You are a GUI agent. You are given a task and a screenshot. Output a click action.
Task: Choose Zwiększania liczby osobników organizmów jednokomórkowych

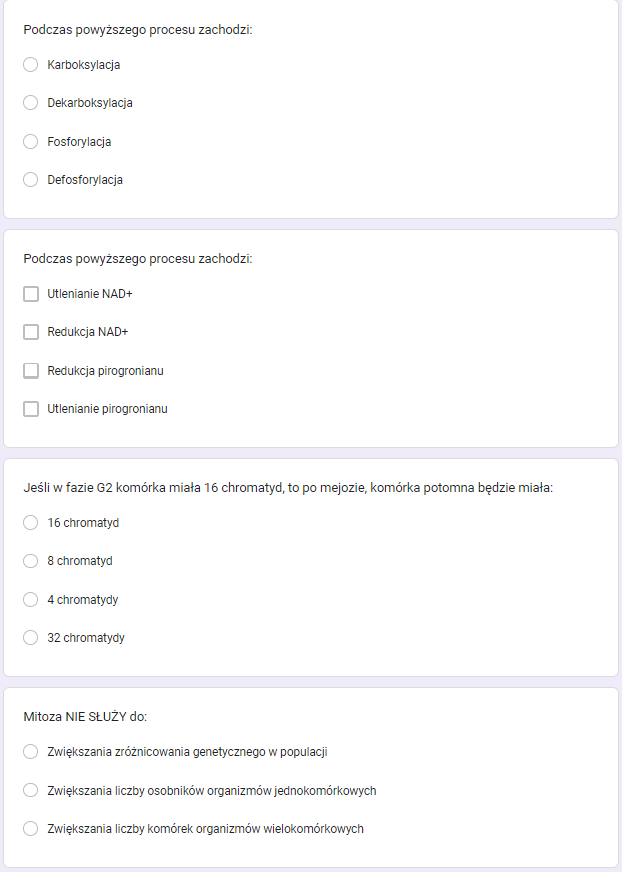point(31,790)
